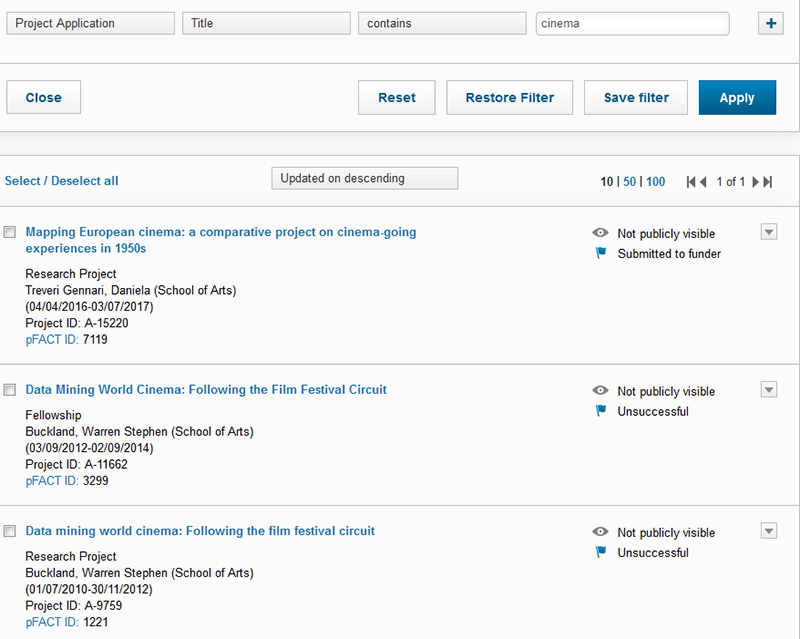The height and width of the screenshot is (639, 800).
Task: Open the Project Application filter dropdown
Action: (x=90, y=23)
